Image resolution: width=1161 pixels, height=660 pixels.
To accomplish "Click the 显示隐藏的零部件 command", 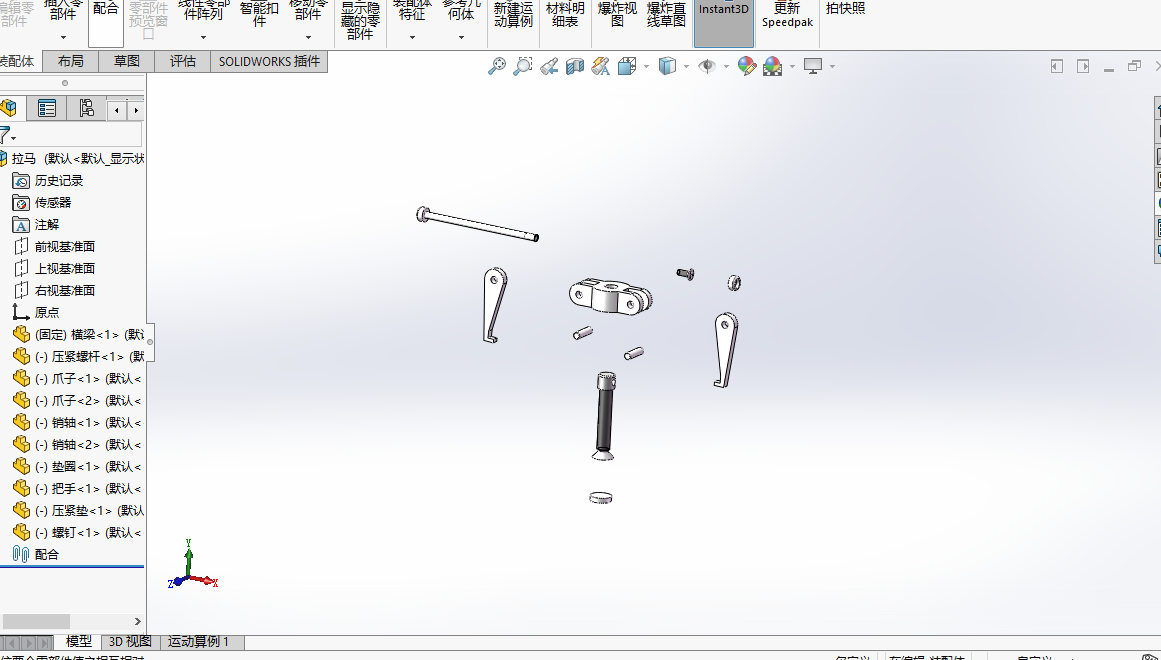I will pyautogui.click(x=360, y=20).
